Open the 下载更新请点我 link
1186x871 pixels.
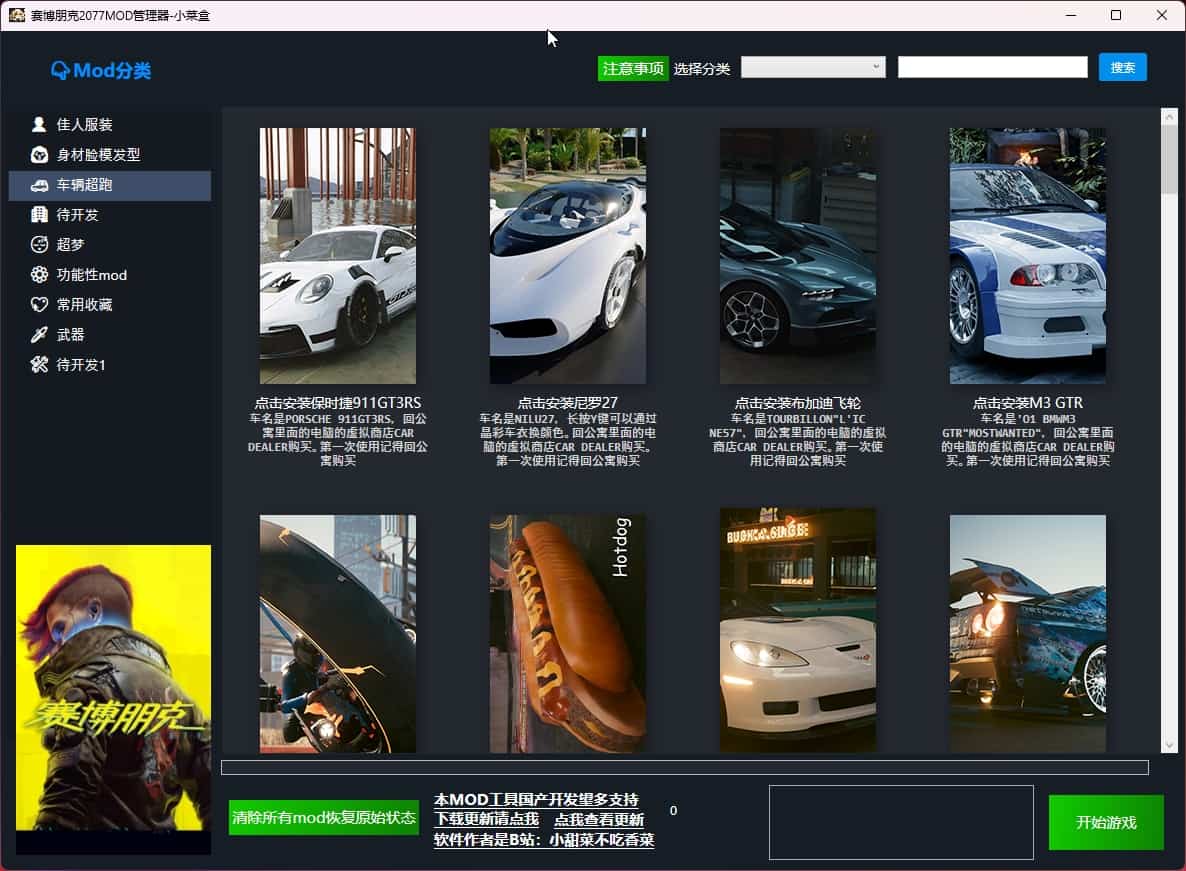click(486, 820)
